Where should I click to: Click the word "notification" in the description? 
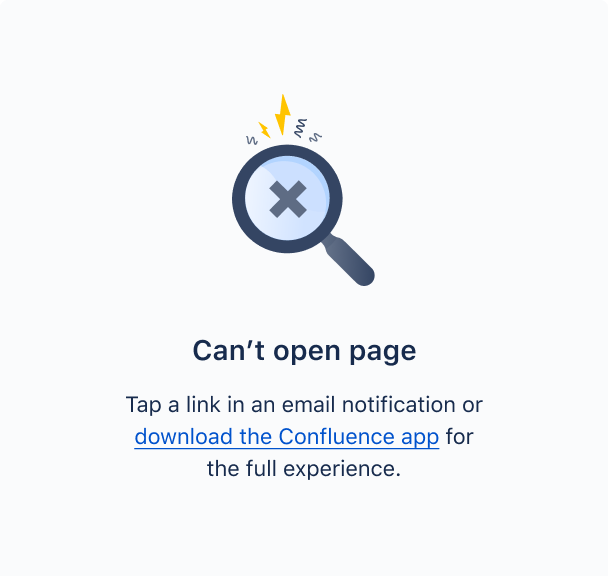click(398, 404)
